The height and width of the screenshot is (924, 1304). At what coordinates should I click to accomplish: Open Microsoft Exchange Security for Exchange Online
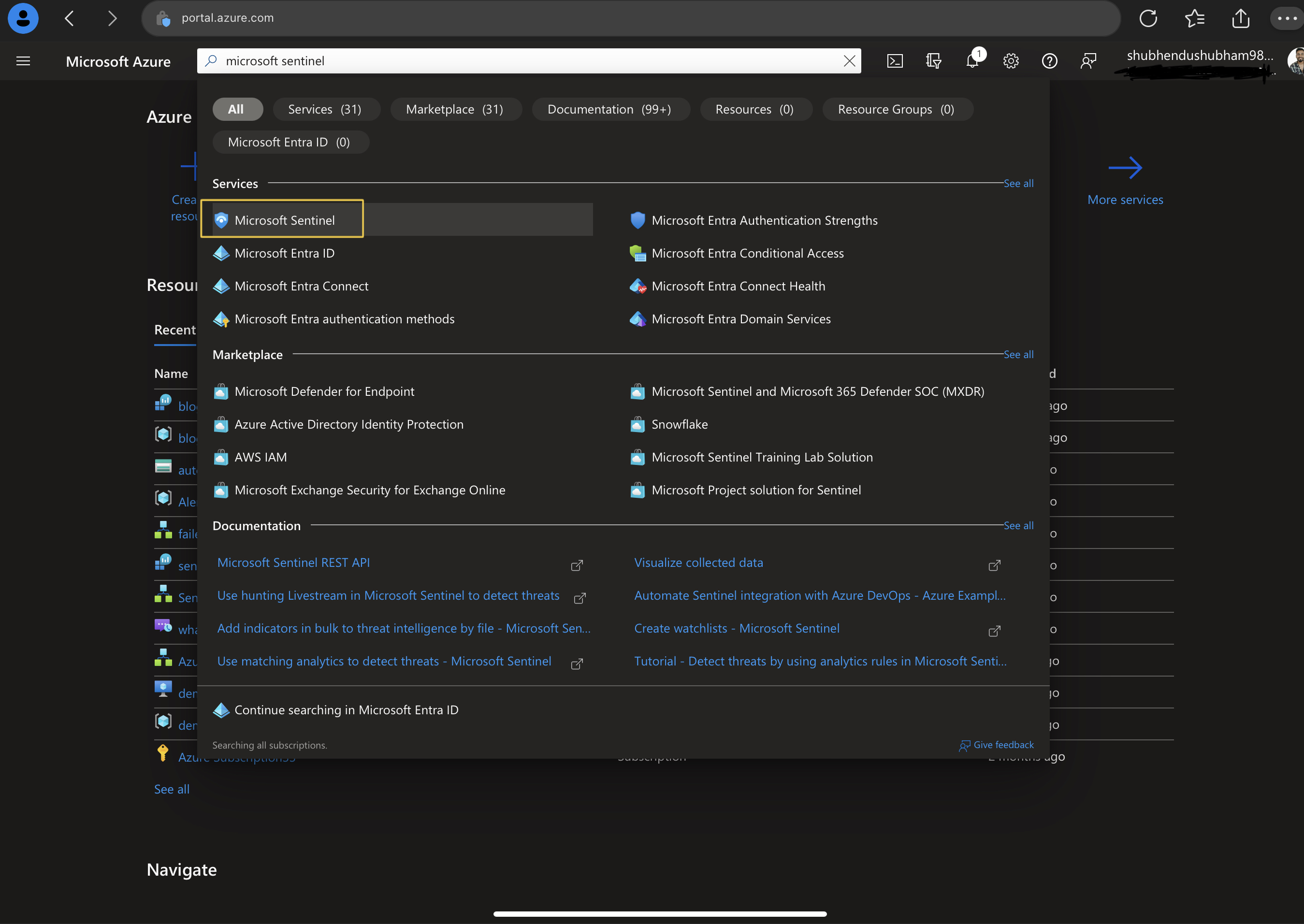tap(360, 491)
